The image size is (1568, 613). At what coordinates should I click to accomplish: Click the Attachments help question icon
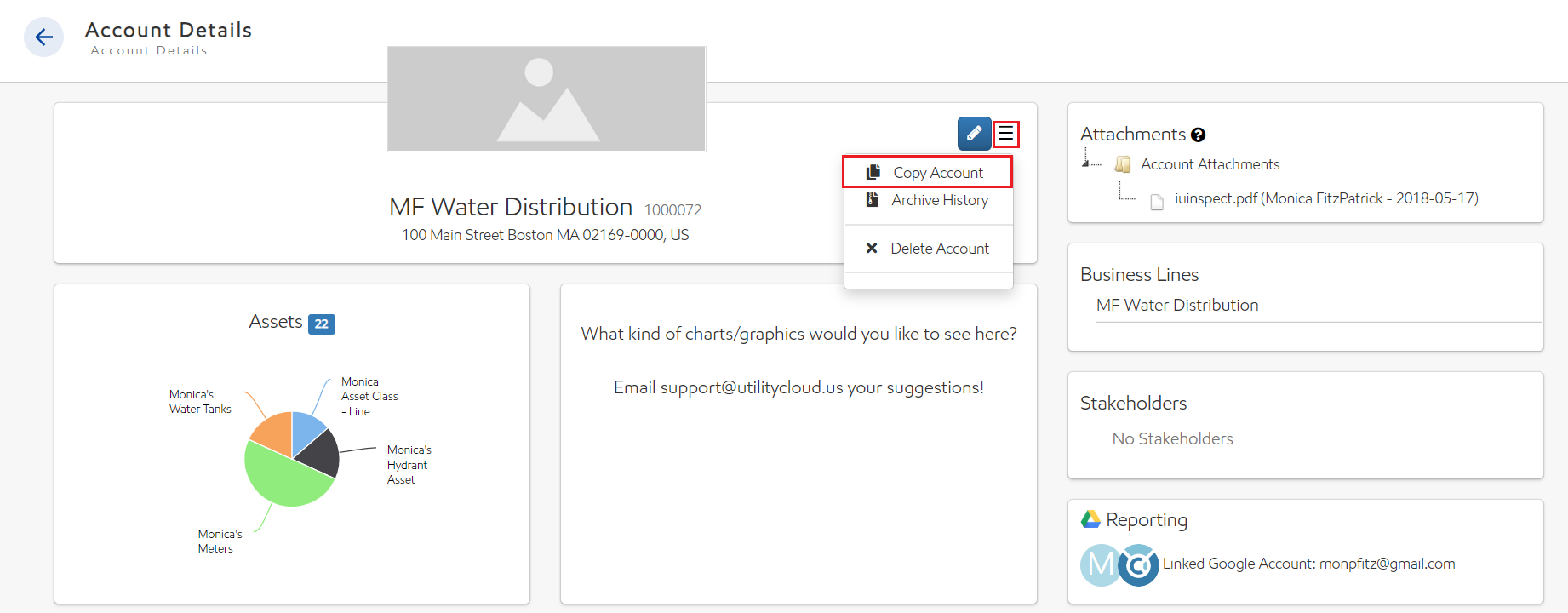pyautogui.click(x=1199, y=135)
